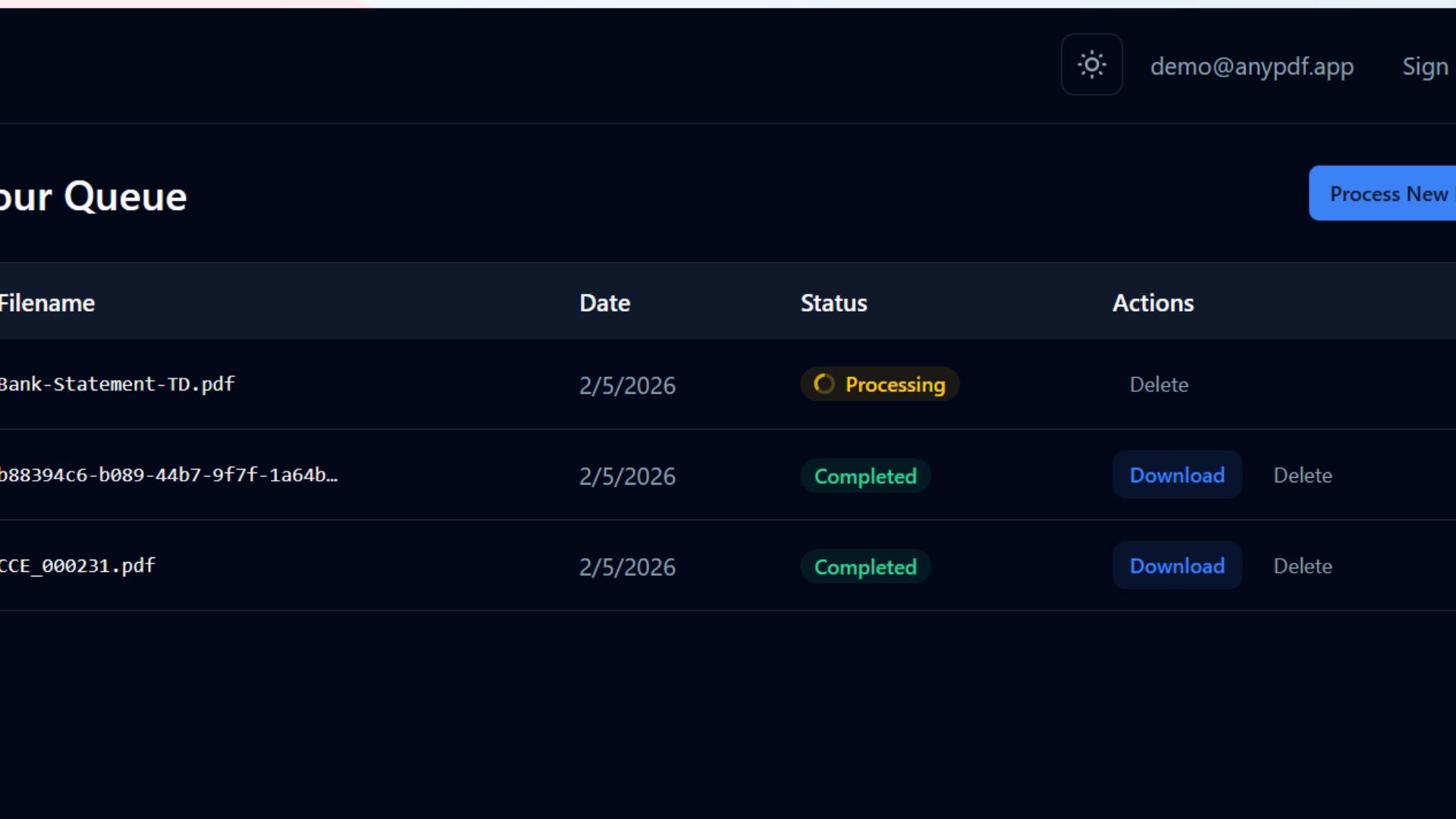Viewport: 1456px width, 819px height.
Task: Open the CCE_000231.pdf row
Action: [76, 566]
